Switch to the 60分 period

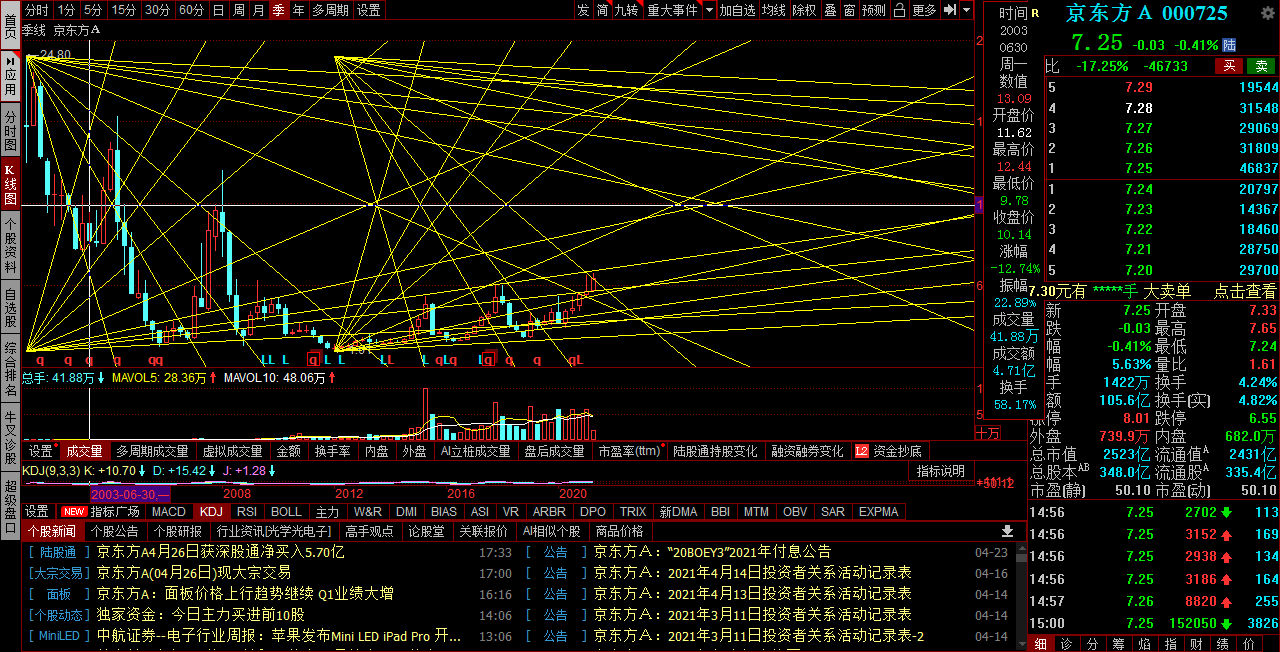191,10
